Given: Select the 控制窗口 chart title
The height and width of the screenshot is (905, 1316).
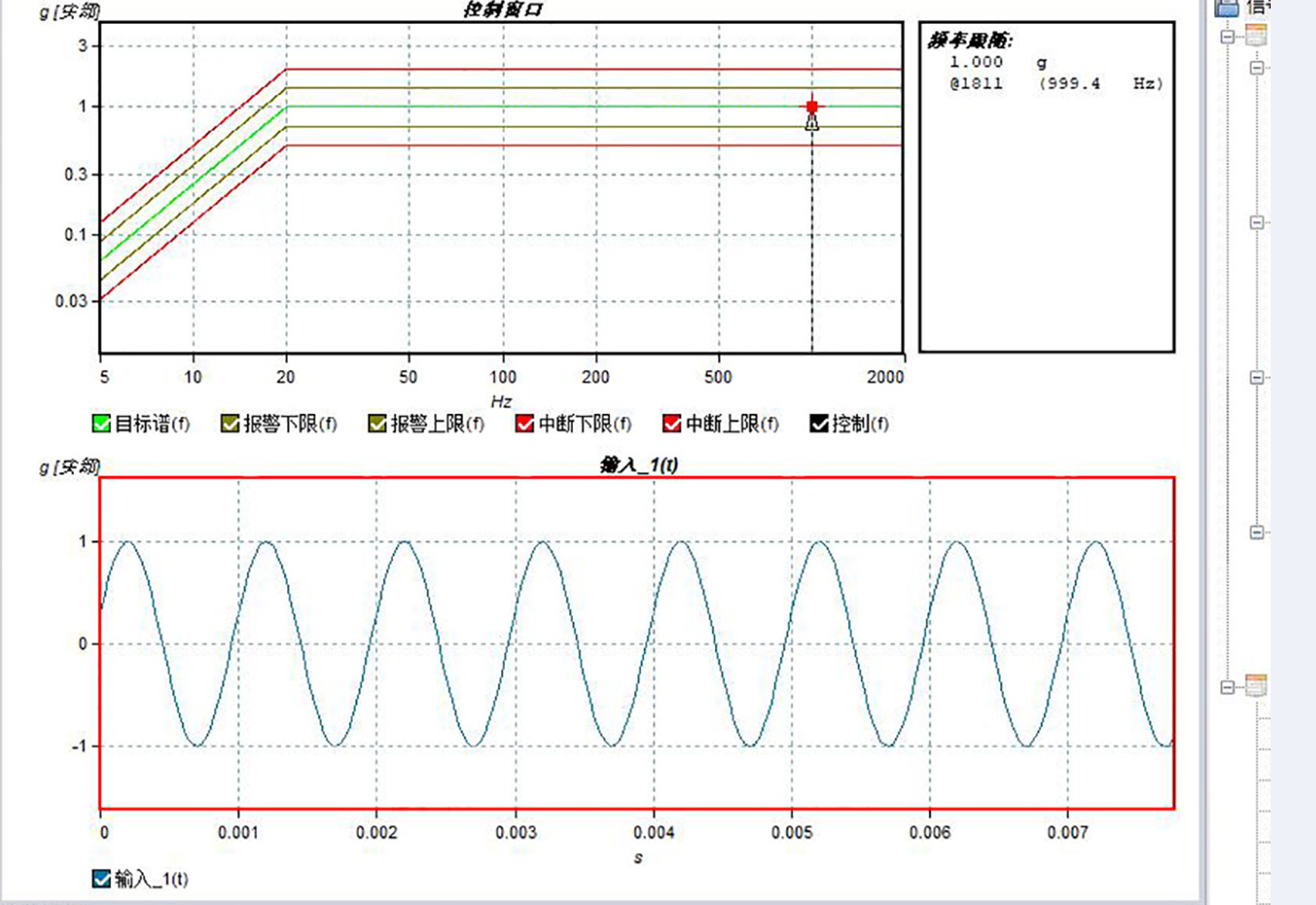Looking at the screenshot, I should pyautogui.click(x=503, y=10).
